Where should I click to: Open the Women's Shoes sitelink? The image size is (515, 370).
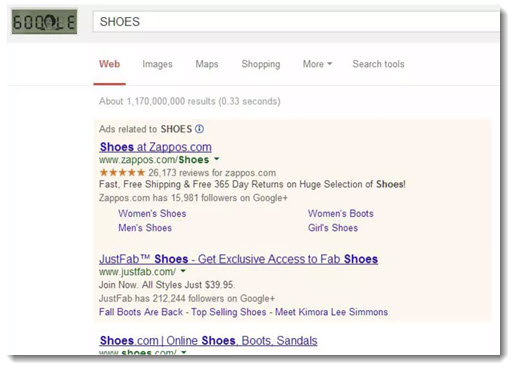152,214
